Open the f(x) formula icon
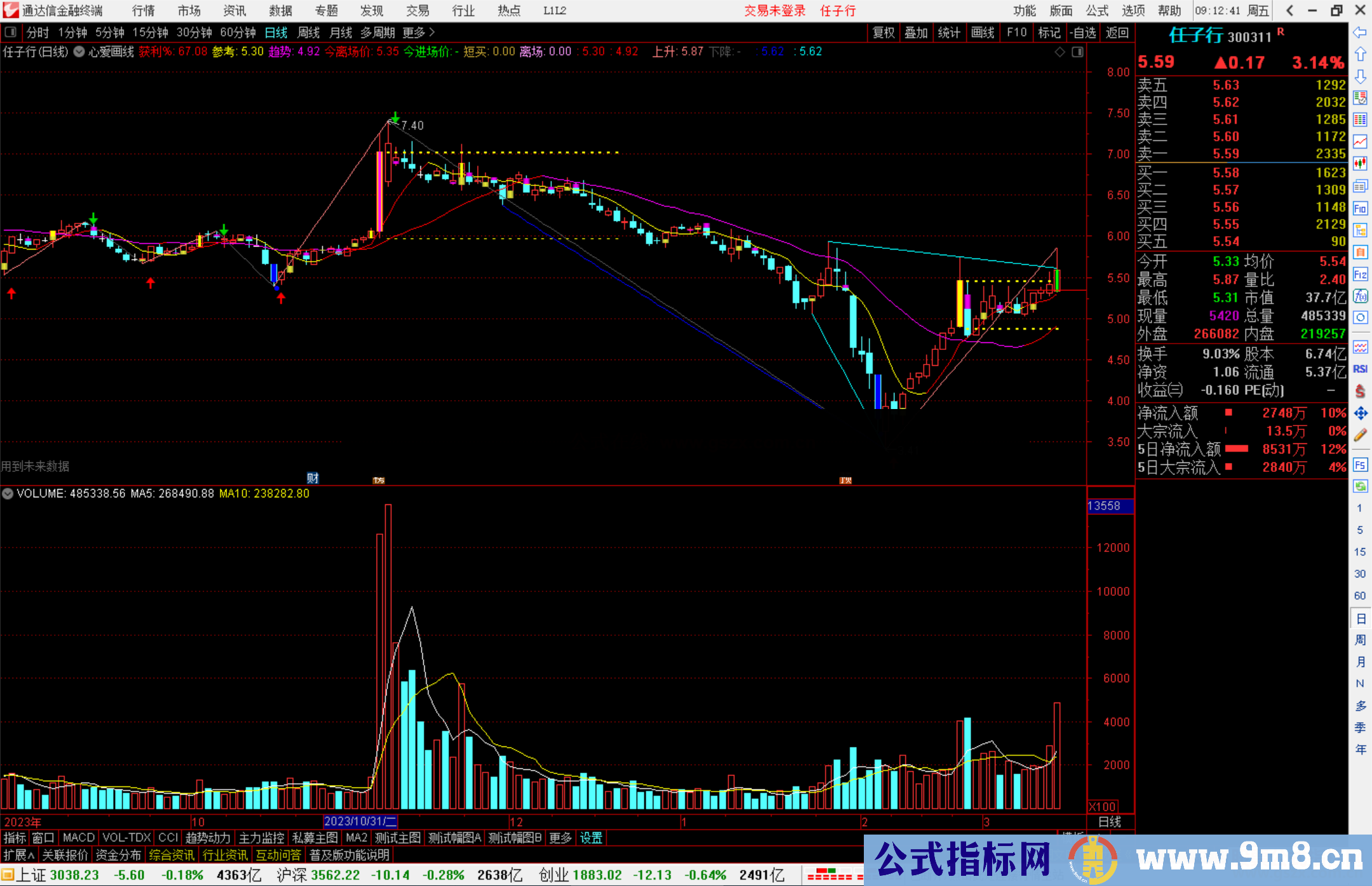The height and width of the screenshot is (886, 1372). pyautogui.click(x=1360, y=296)
